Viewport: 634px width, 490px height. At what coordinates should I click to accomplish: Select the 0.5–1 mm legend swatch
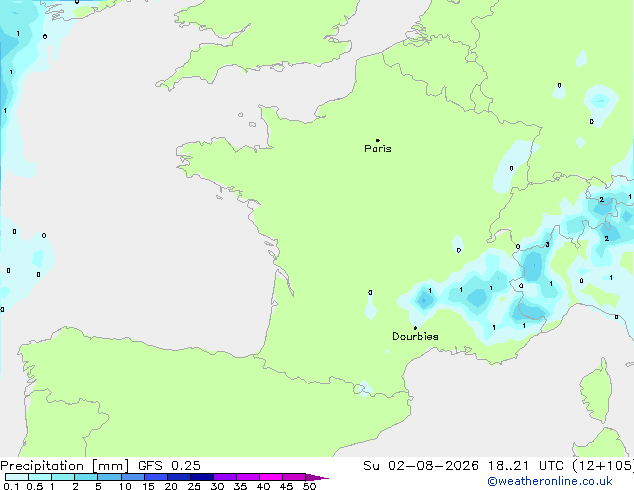coord(40,477)
